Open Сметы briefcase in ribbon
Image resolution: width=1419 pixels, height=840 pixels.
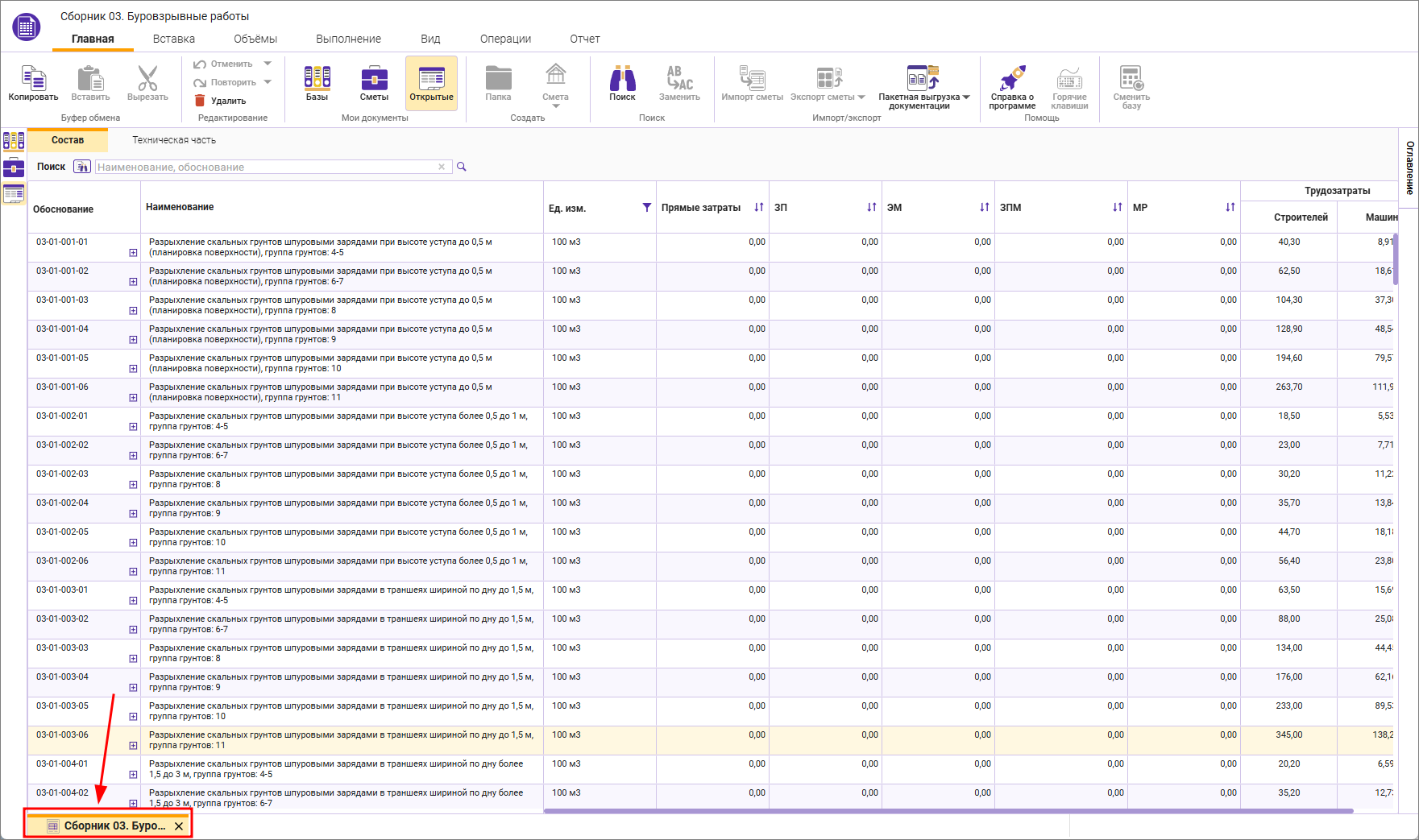coord(374,79)
